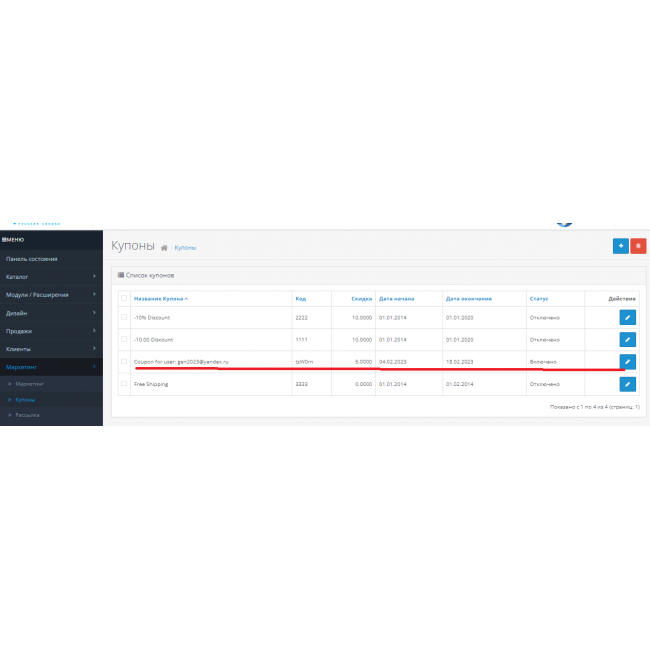Open the Рассылка submenu item
Screen dimensions: 650x650
pyautogui.click(x=27, y=415)
